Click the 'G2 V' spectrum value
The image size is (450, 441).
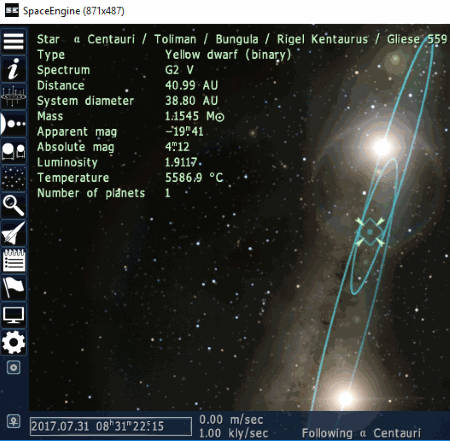click(179, 70)
